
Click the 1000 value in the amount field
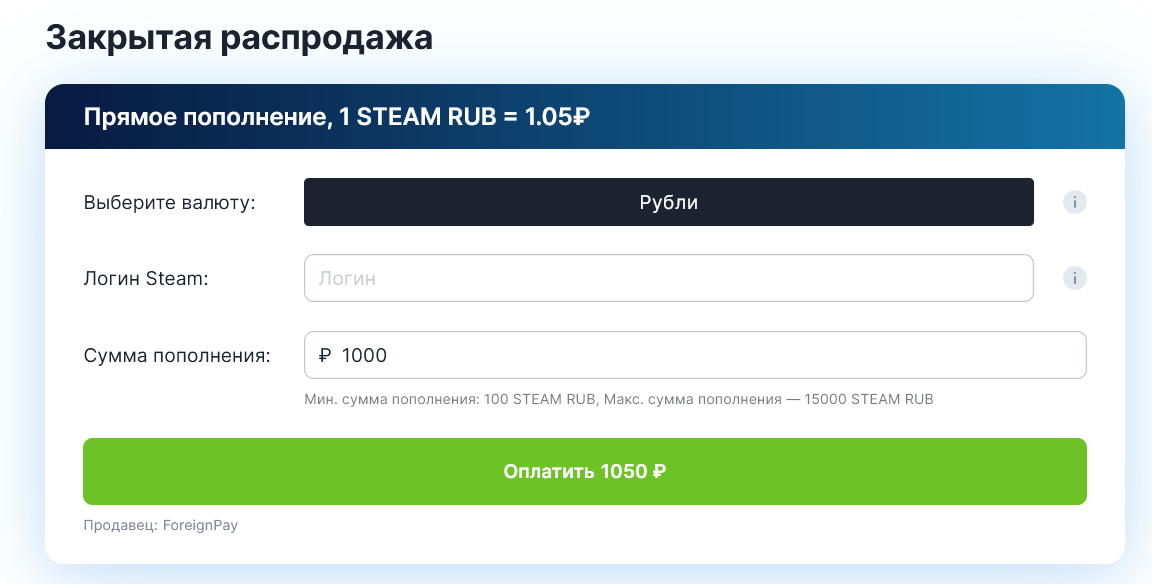point(364,356)
